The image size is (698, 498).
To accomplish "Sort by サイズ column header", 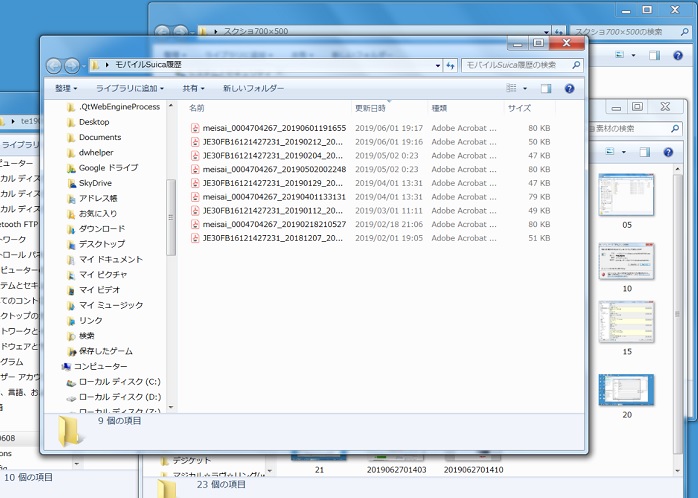I will tap(519, 108).
